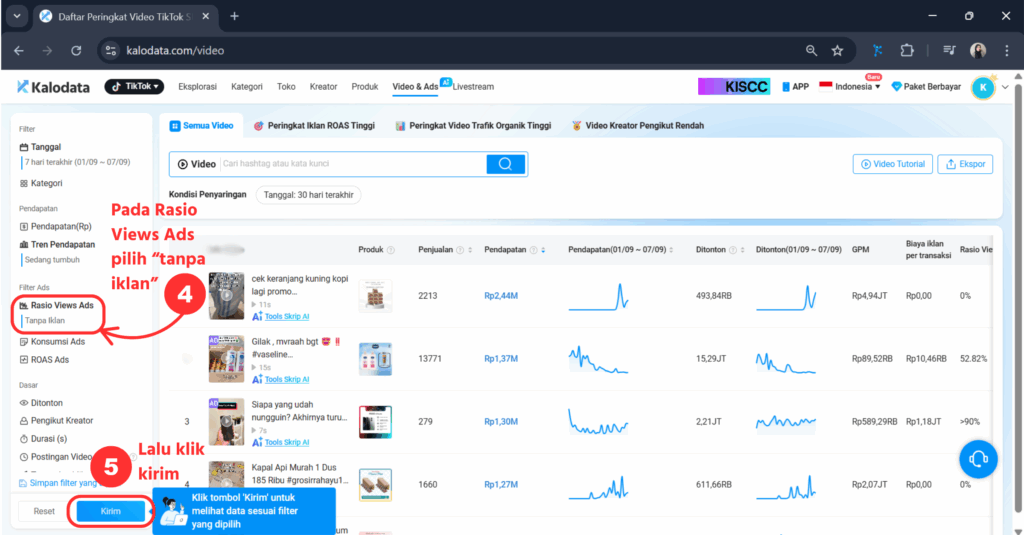
Task: Click the Kalodata logo
Action: (53, 87)
